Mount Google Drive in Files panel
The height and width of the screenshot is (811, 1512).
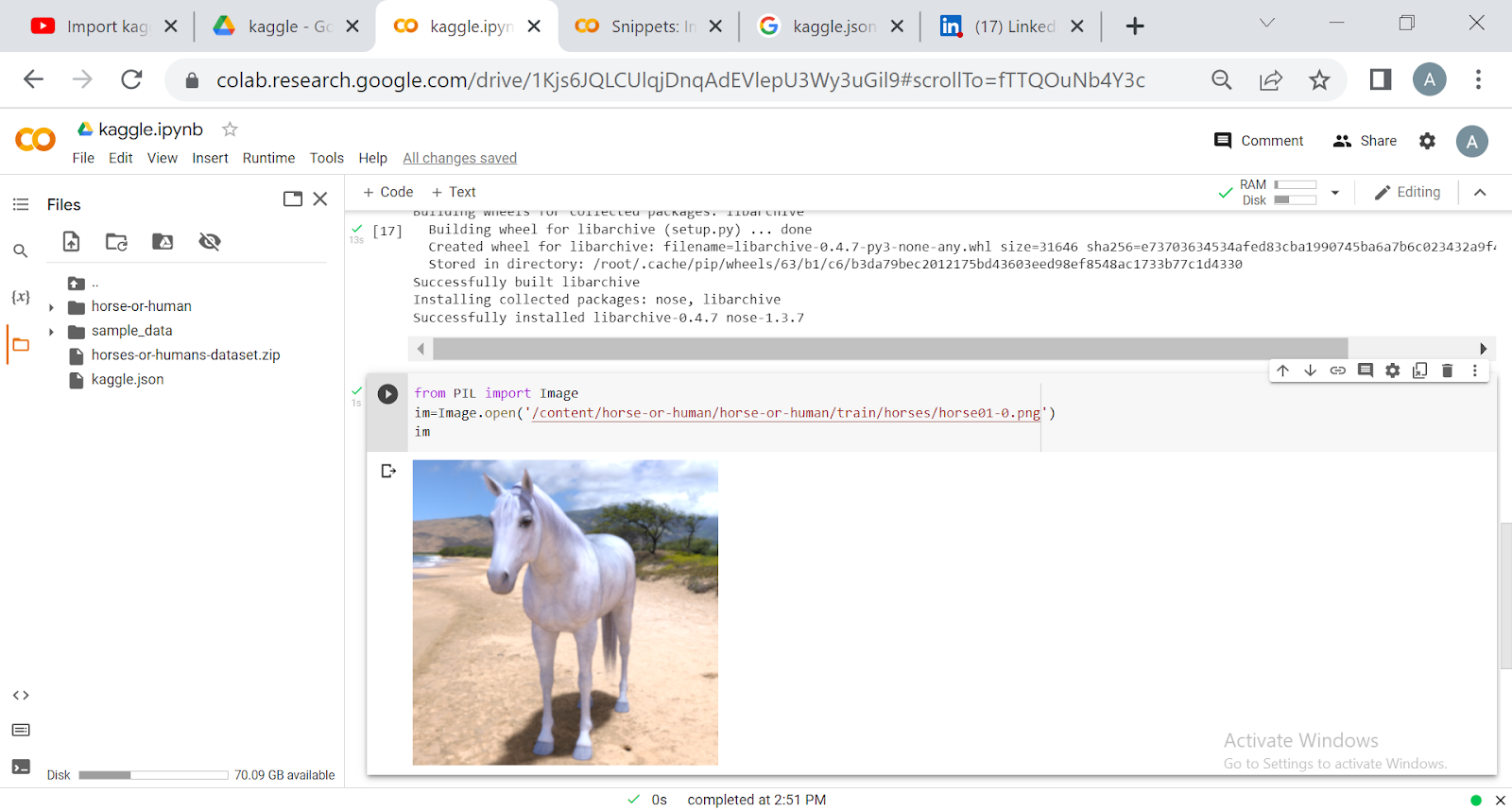point(163,242)
